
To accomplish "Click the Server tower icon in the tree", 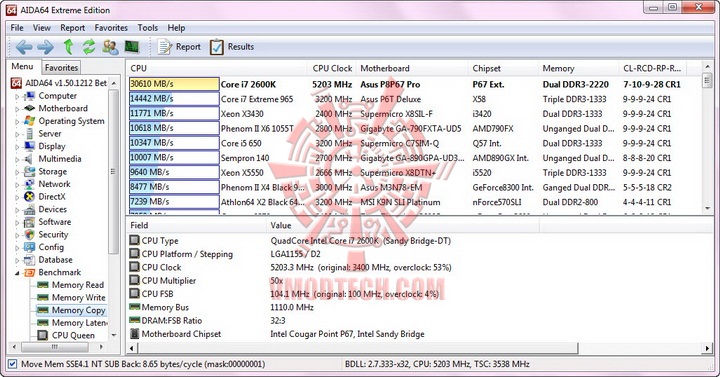I will click(29, 134).
